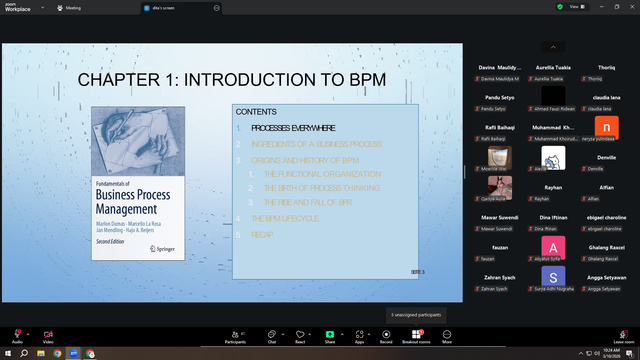
Task: Click the Windows Start button
Action: click(8, 353)
